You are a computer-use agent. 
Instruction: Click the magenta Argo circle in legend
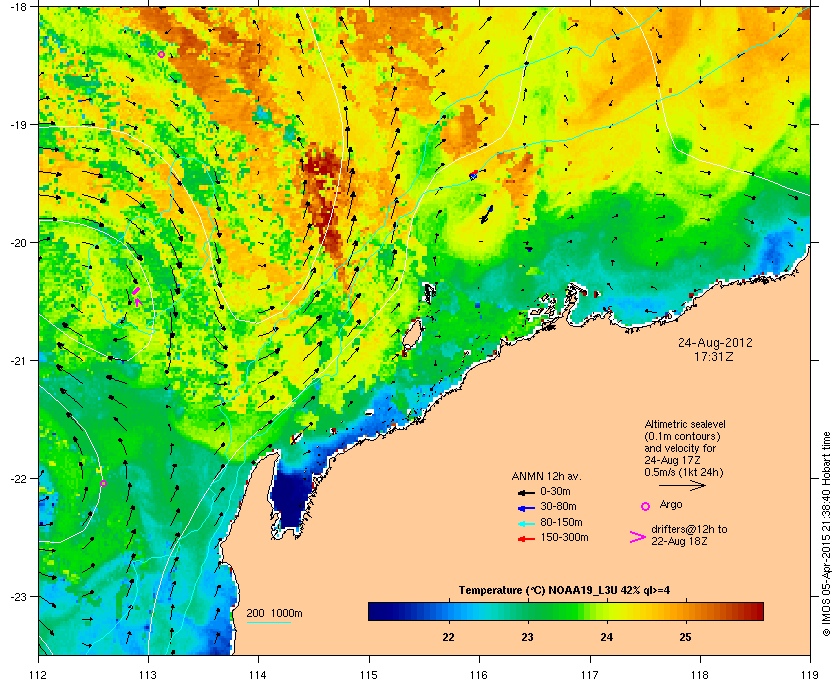pos(646,506)
